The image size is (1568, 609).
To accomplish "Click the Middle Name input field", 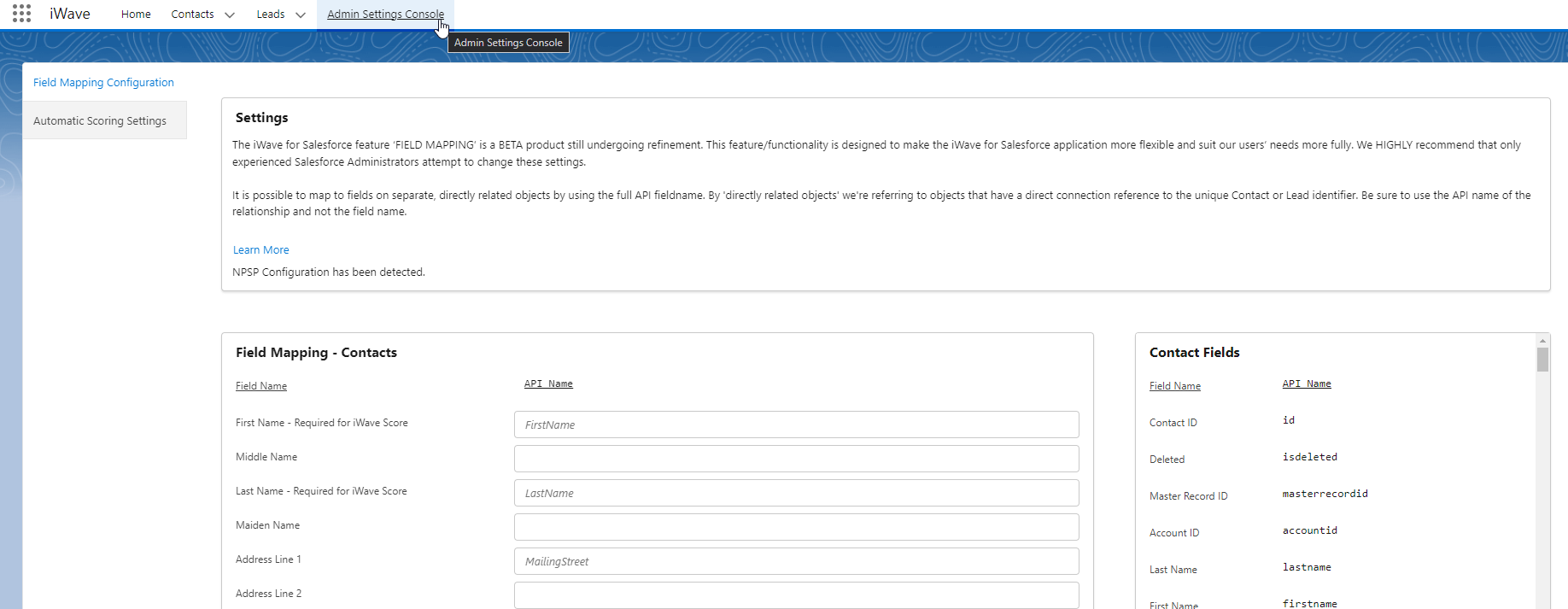I will [796, 459].
